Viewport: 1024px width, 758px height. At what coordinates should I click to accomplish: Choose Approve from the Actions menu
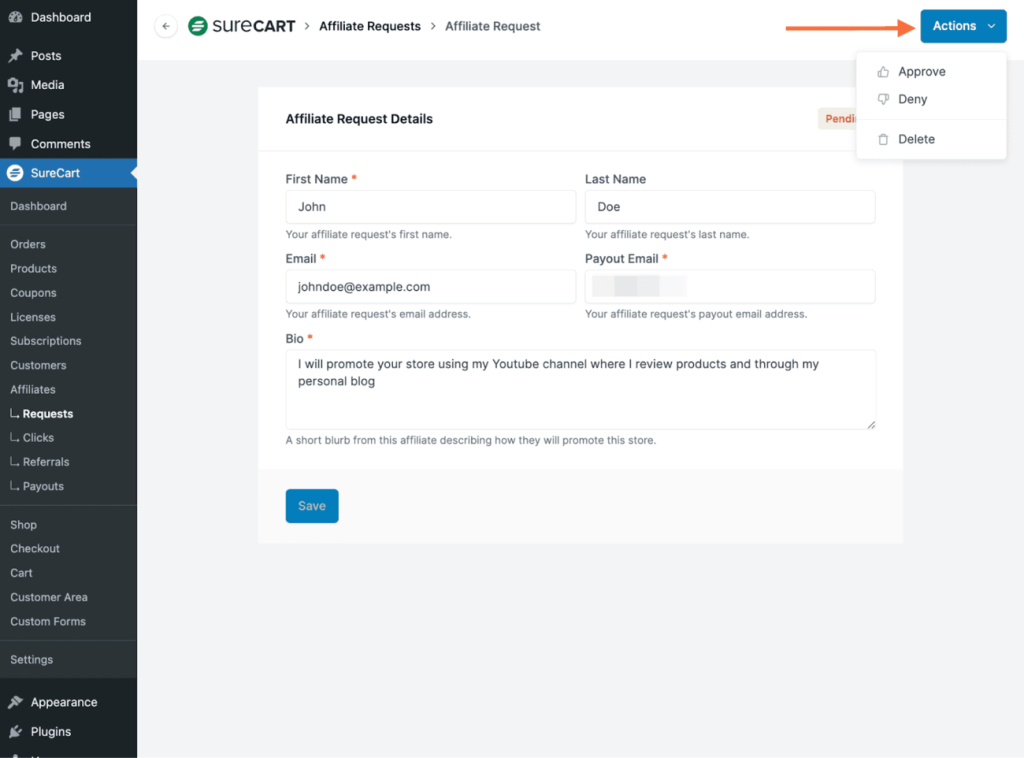tap(921, 72)
